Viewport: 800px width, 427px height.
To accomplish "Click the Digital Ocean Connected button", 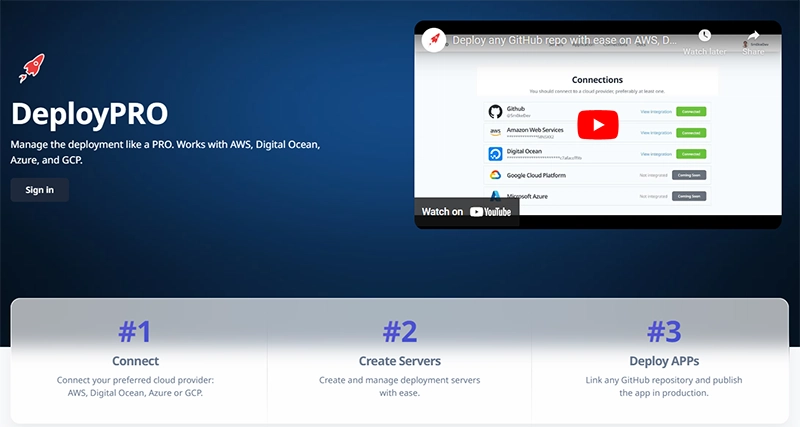I will pos(691,154).
